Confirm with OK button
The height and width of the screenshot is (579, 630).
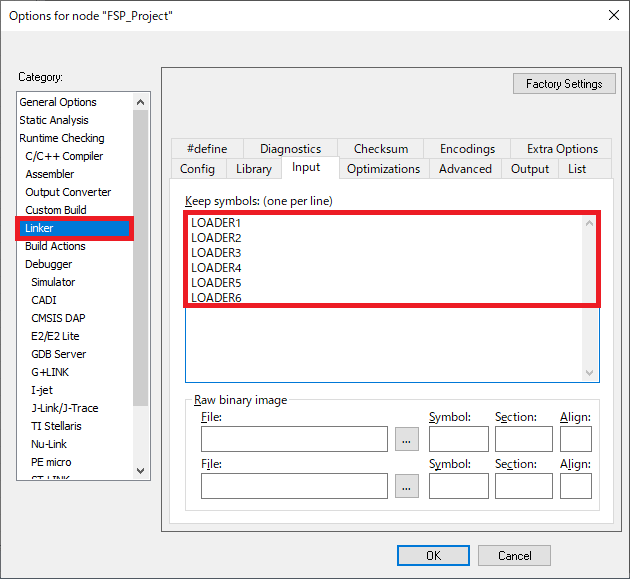pyautogui.click(x=433, y=555)
